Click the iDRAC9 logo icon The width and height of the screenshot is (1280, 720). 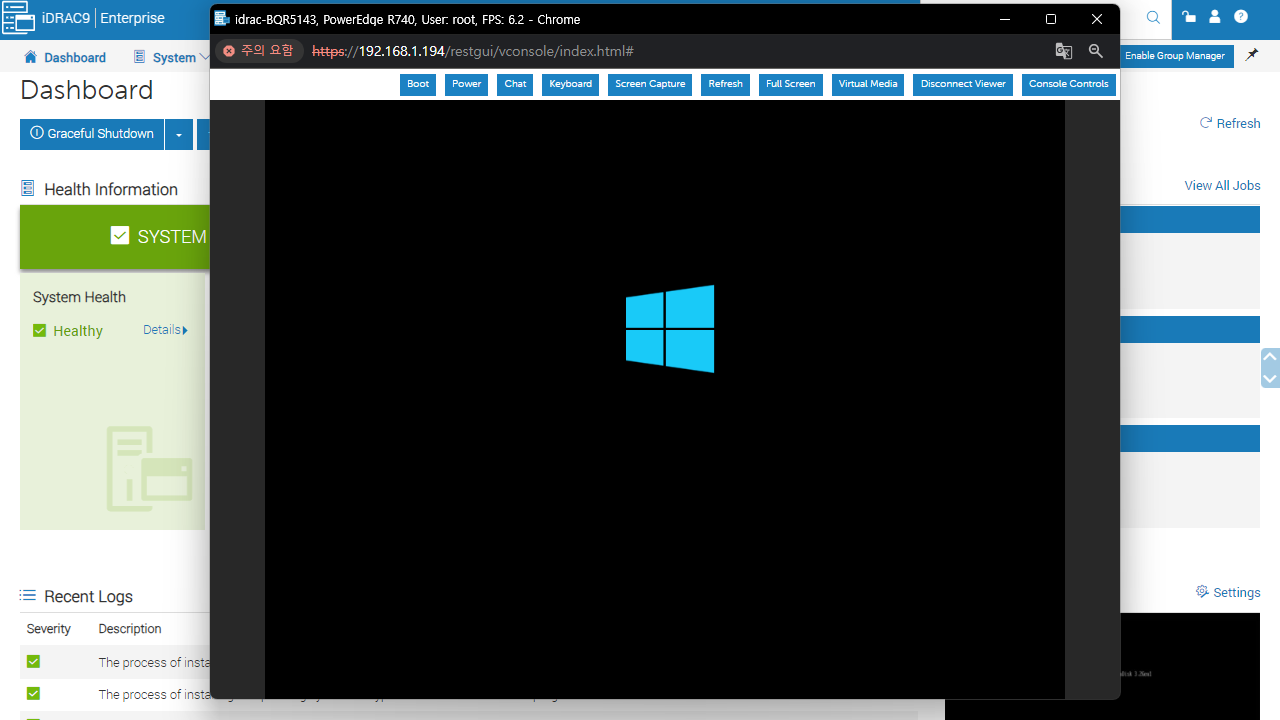[x=18, y=17]
